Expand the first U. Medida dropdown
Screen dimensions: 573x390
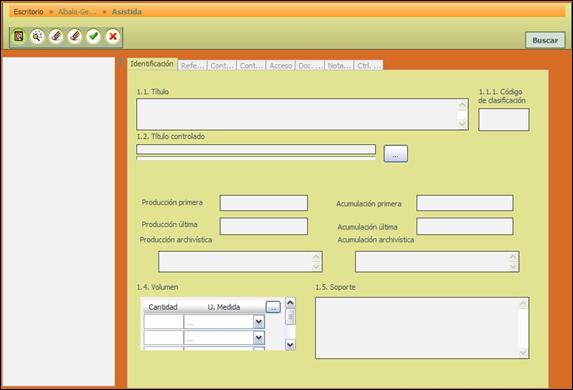[259, 322]
